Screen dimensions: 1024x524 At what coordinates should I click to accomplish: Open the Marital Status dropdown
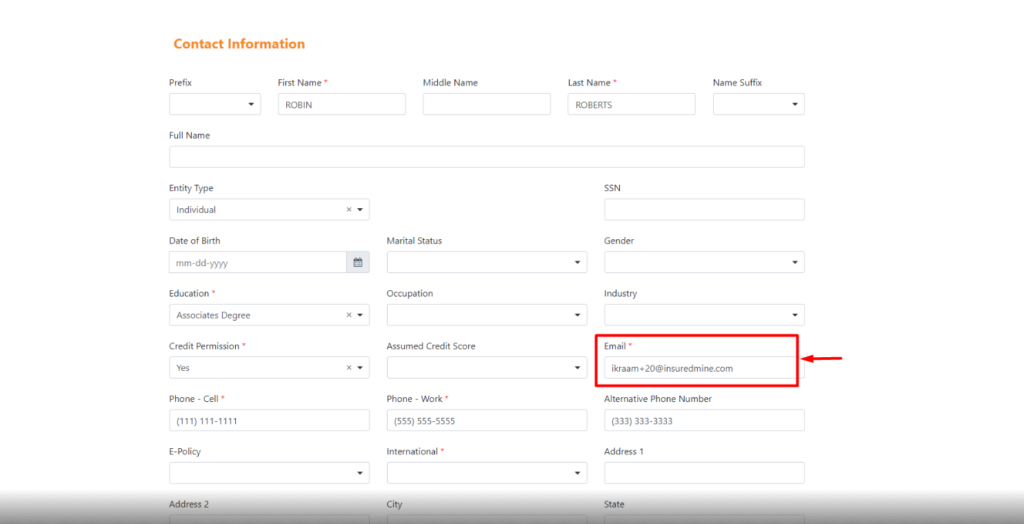click(487, 262)
